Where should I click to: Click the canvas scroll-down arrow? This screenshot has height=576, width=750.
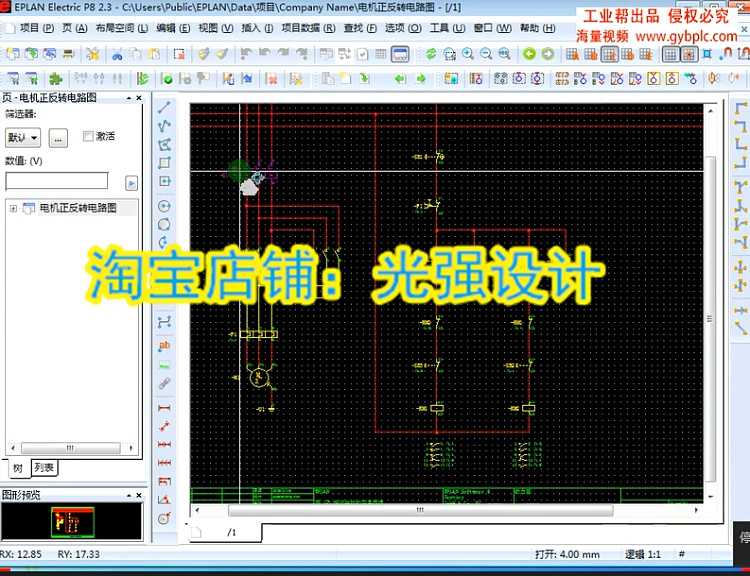(710, 497)
